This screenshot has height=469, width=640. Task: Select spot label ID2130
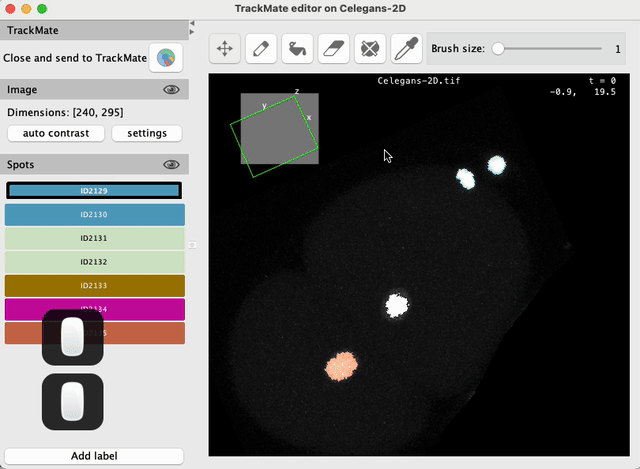95,215
